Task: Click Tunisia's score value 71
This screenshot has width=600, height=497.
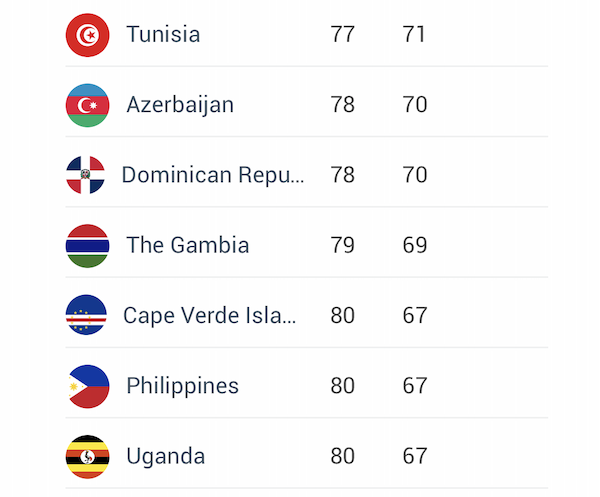Action: (x=414, y=34)
